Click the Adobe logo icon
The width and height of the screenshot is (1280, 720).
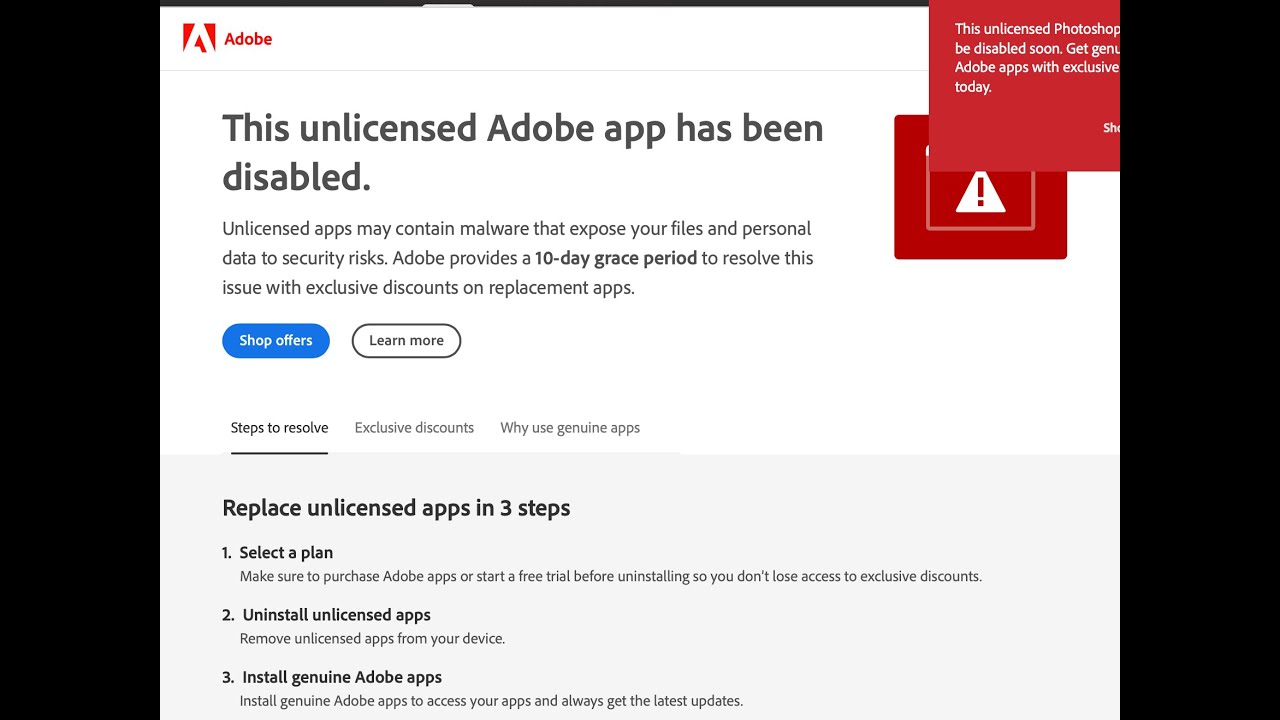pos(199,39)
